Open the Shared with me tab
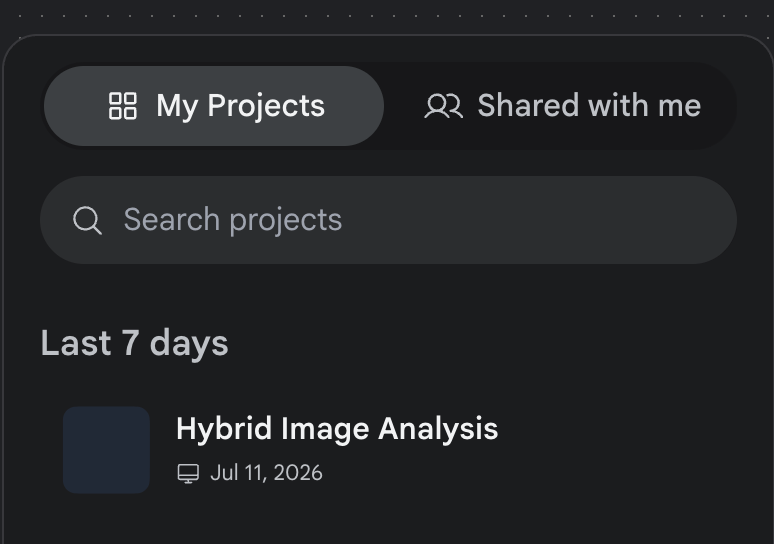This screenshot has height=544, width=774. pyautogui.click(x=562, y=106)
